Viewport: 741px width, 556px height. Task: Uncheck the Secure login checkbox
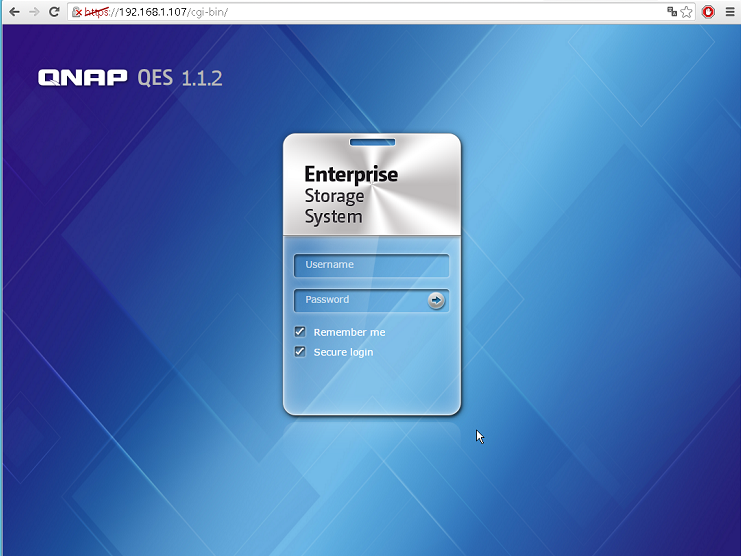pyautogui.click(x=300, y=352)
